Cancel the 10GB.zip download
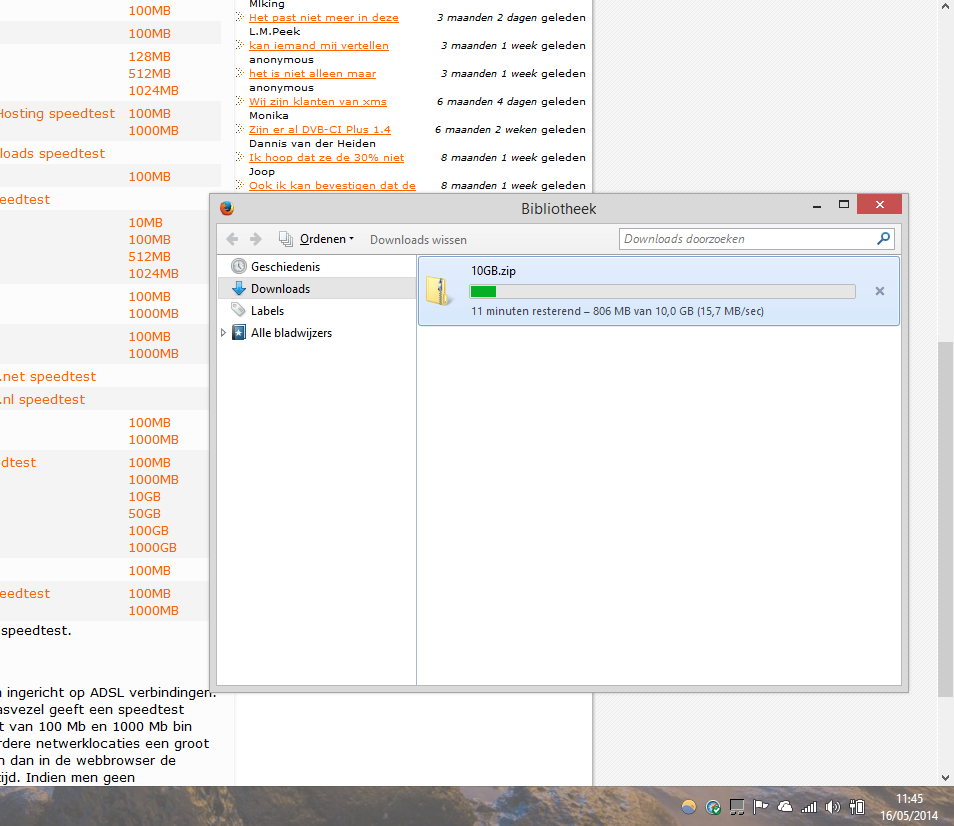The height and width of the screenshot is (826, 954). click(880, 291)
